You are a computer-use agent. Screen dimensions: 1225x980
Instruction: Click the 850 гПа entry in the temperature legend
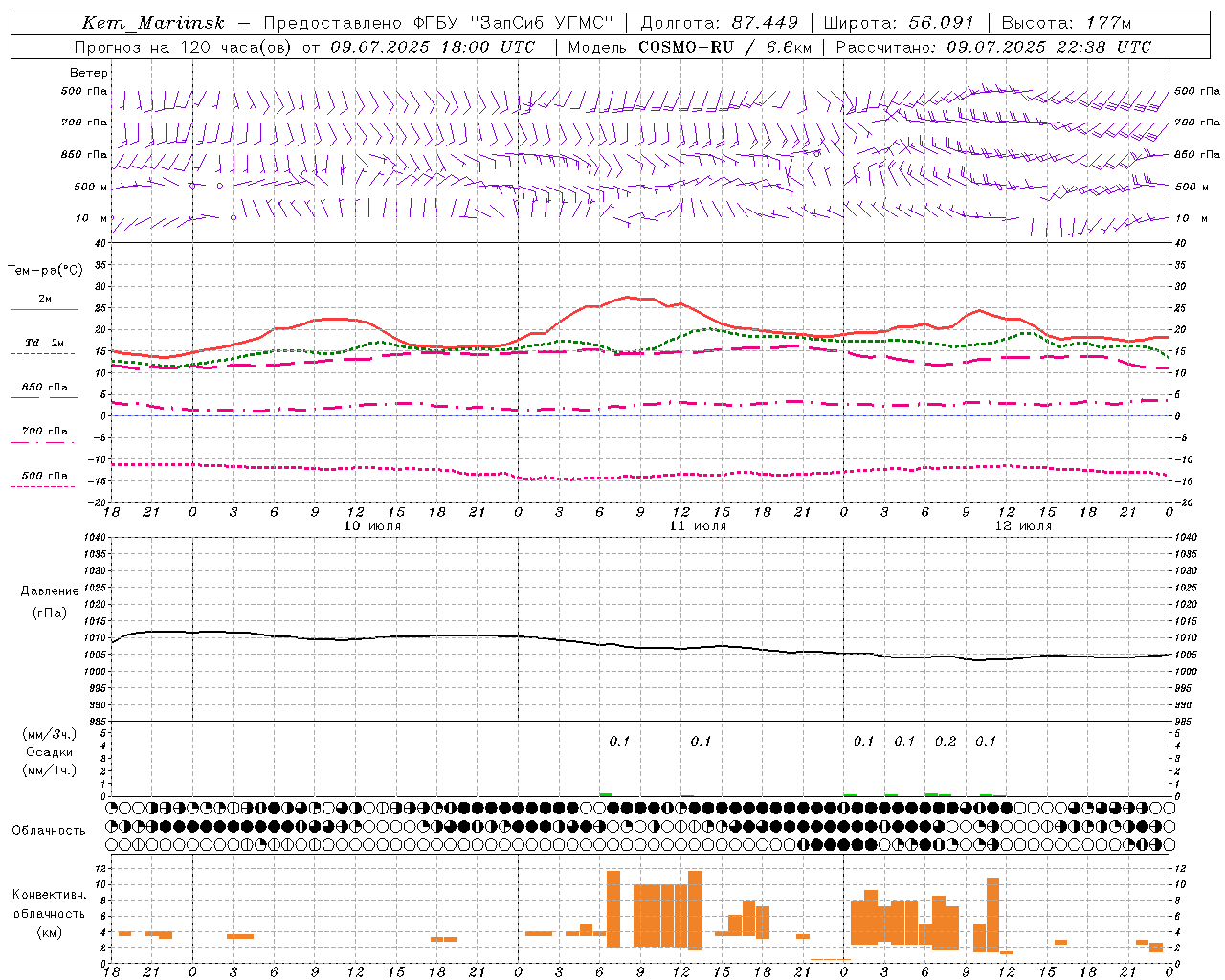[x=44, y=388]
